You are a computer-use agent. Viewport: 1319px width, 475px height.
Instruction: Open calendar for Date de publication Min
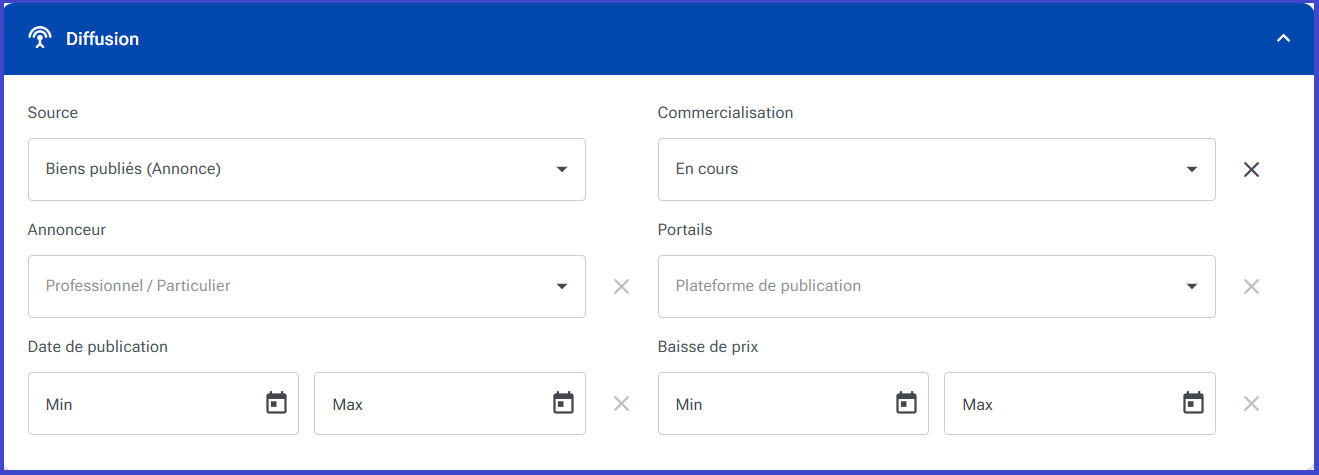coord(276,403)
